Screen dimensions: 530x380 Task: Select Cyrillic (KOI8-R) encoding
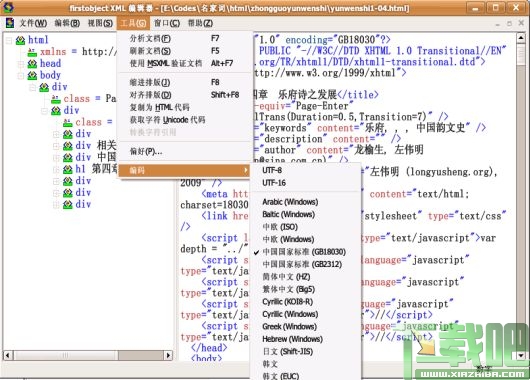pyautogui.click(x=306, y=302)
